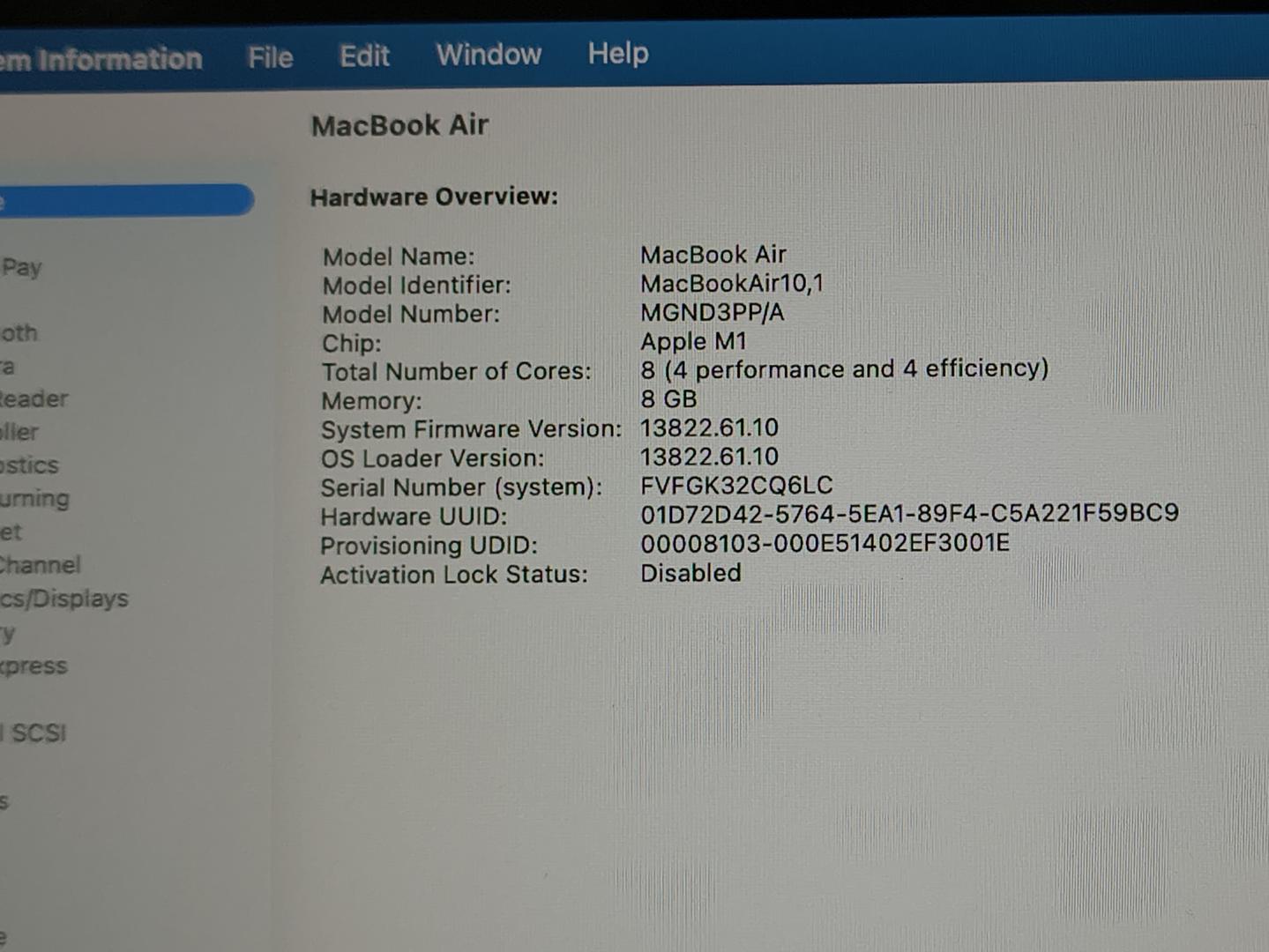Image resolution: width=1269 pixels, height=952 pixels.
Task: Click the chip value "Apple M1"
Action: pos(694,341)
